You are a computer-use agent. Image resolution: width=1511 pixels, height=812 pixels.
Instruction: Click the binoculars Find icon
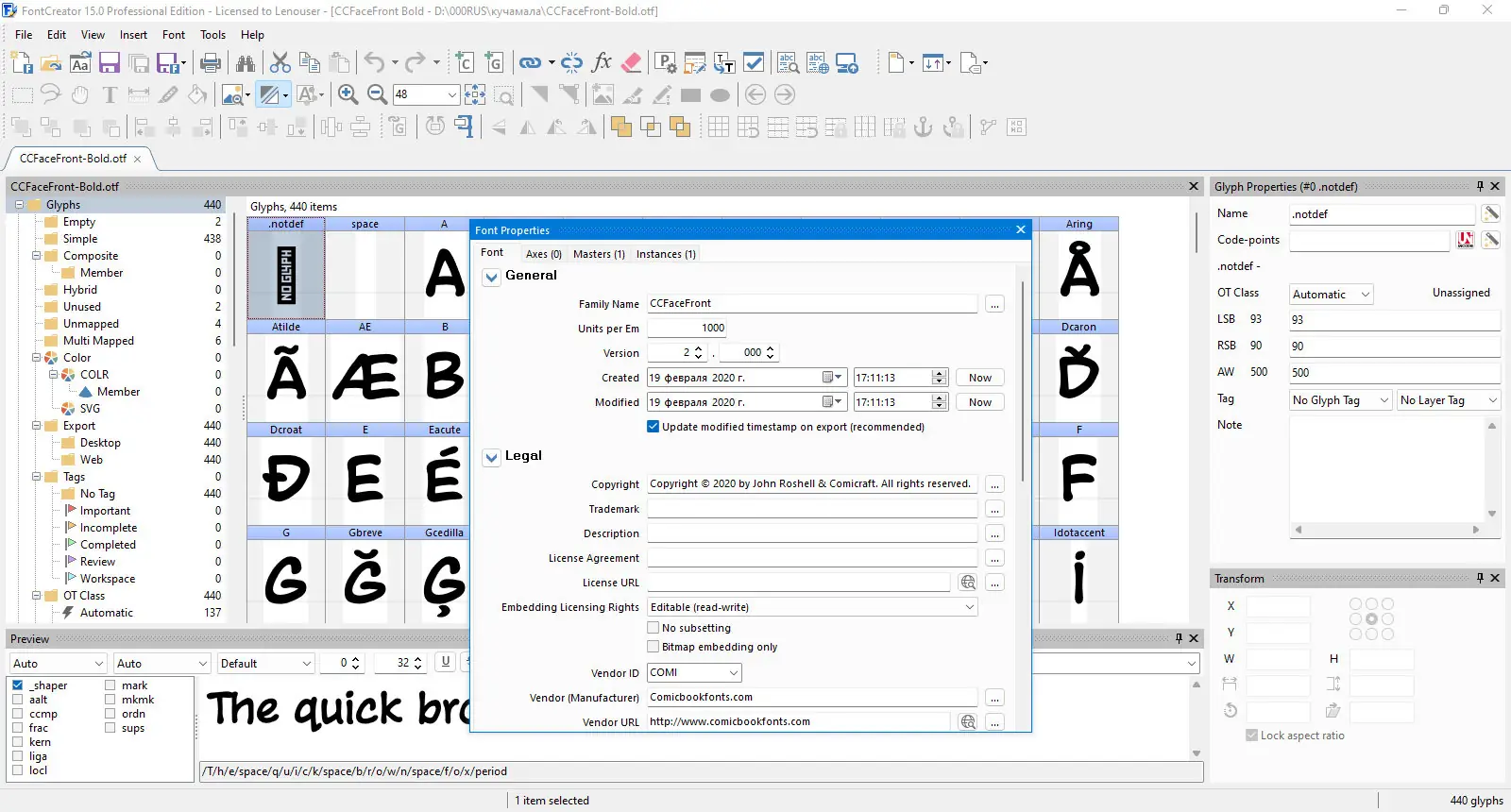pos(246,63)
